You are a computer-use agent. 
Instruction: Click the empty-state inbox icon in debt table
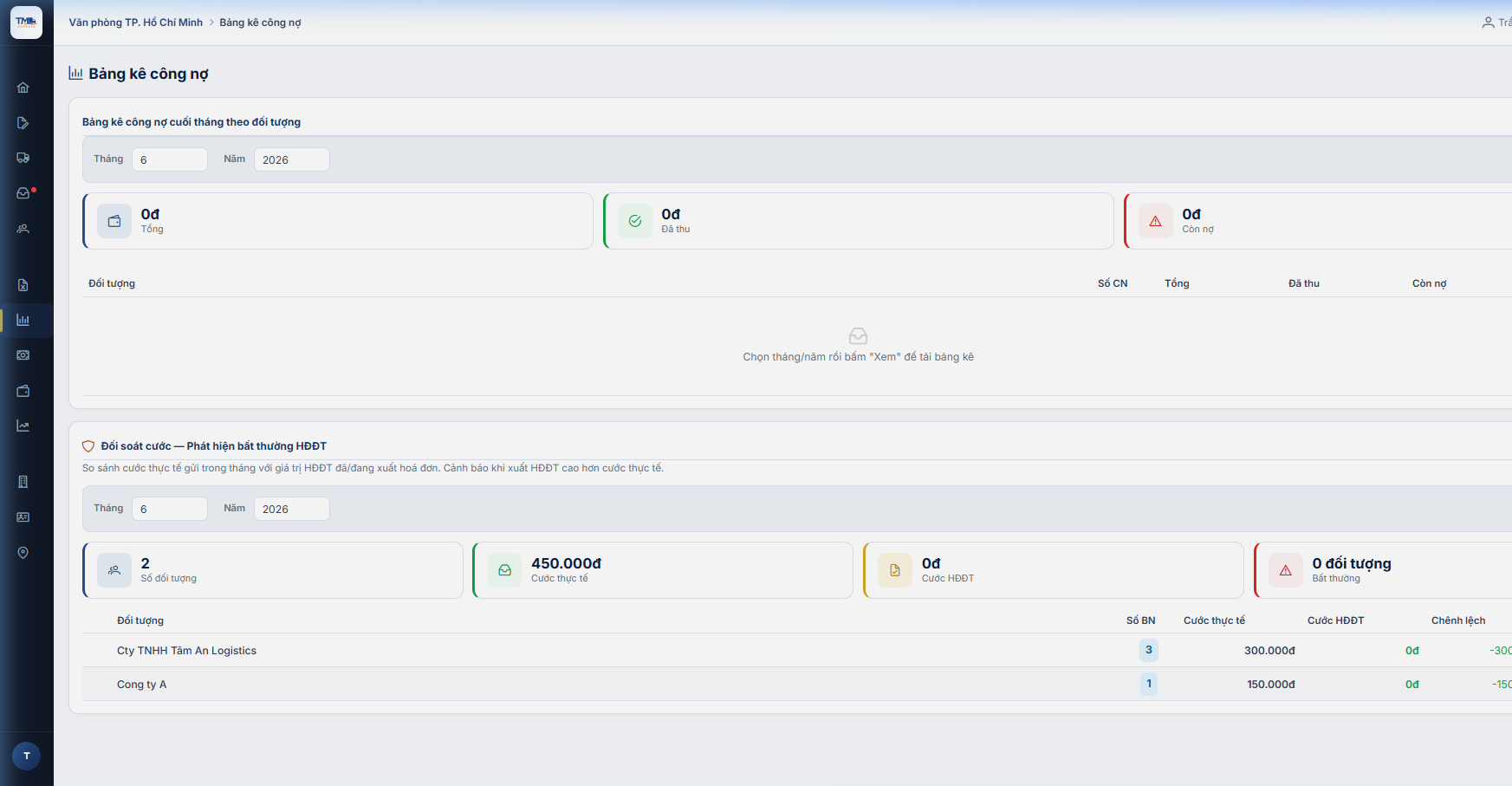coord(858,335)
